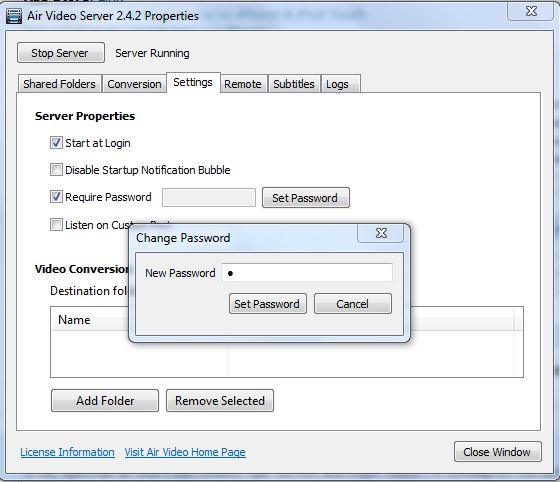Visit Air Video Home Page link
This screenshot has height=482, width=560.
[185, 452]
